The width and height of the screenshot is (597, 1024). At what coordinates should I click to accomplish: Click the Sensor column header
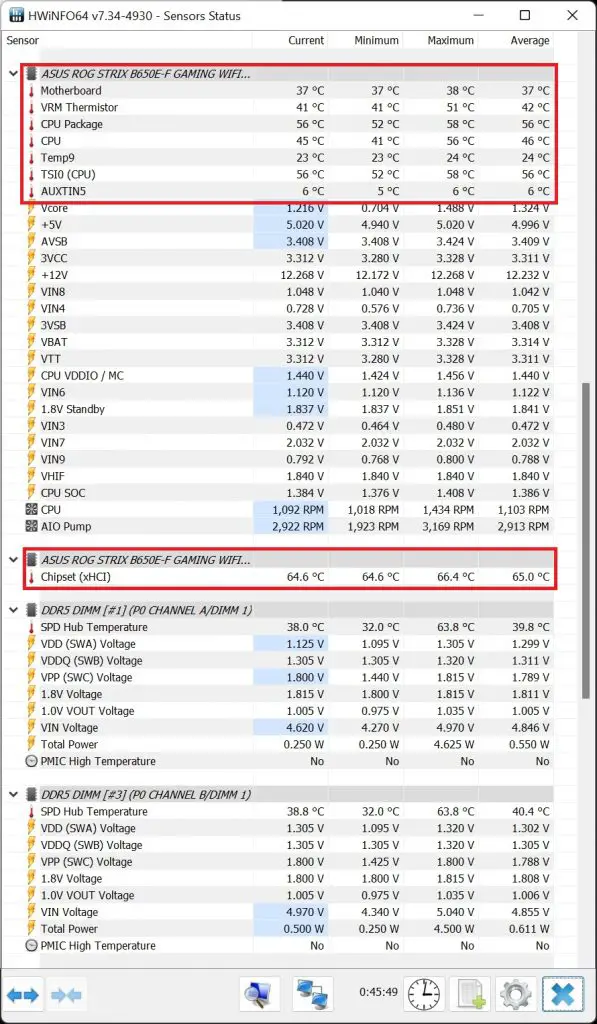tap(127, 40)
